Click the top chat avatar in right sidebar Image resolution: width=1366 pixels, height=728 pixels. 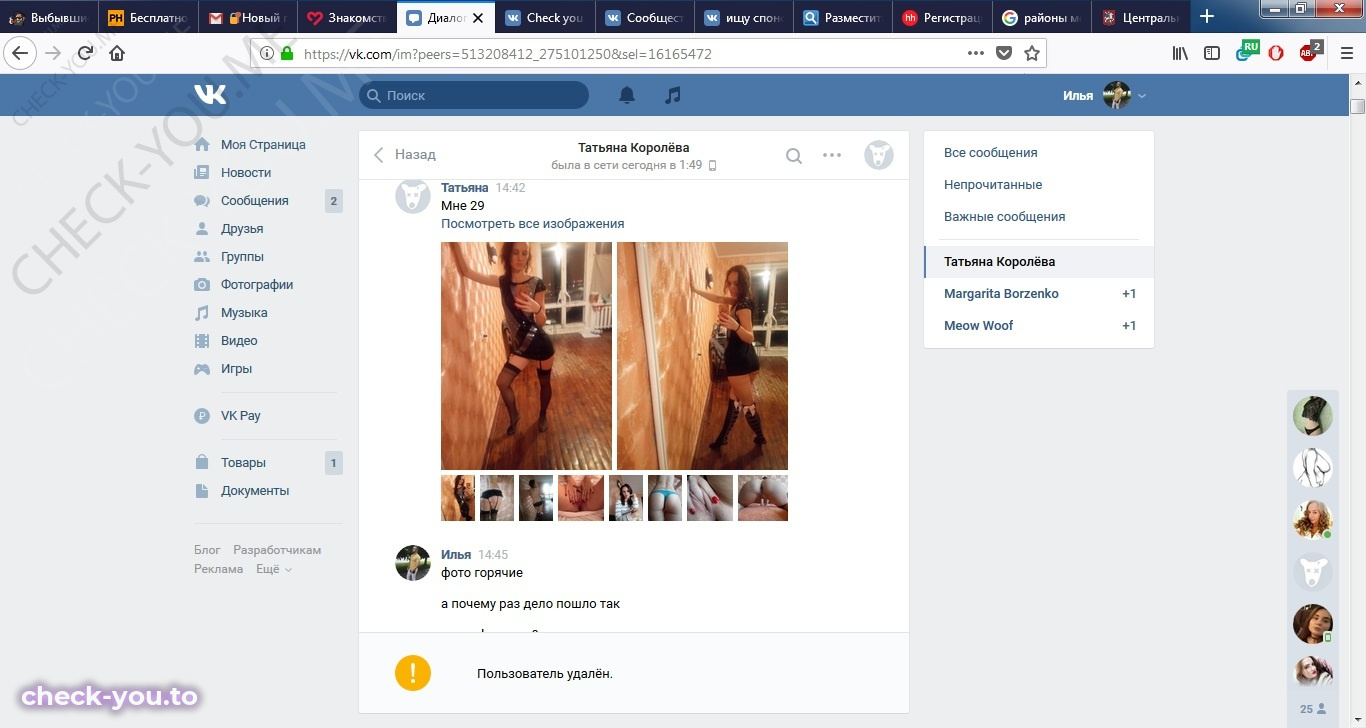(x=1313, y=416)
